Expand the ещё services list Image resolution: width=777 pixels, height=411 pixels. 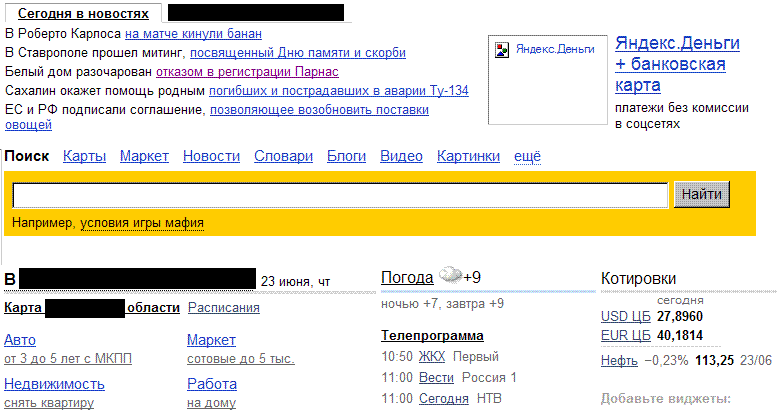(527, 156)
